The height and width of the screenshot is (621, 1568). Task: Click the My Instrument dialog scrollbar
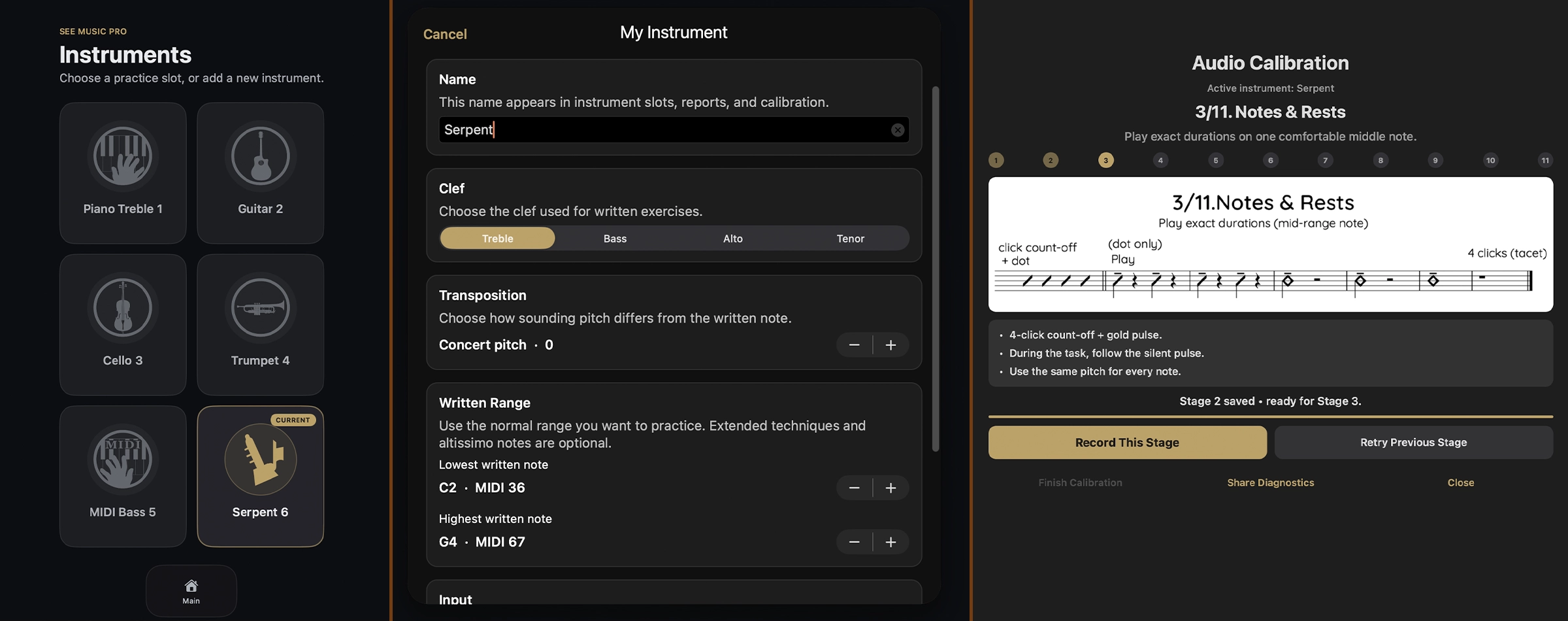935,269
